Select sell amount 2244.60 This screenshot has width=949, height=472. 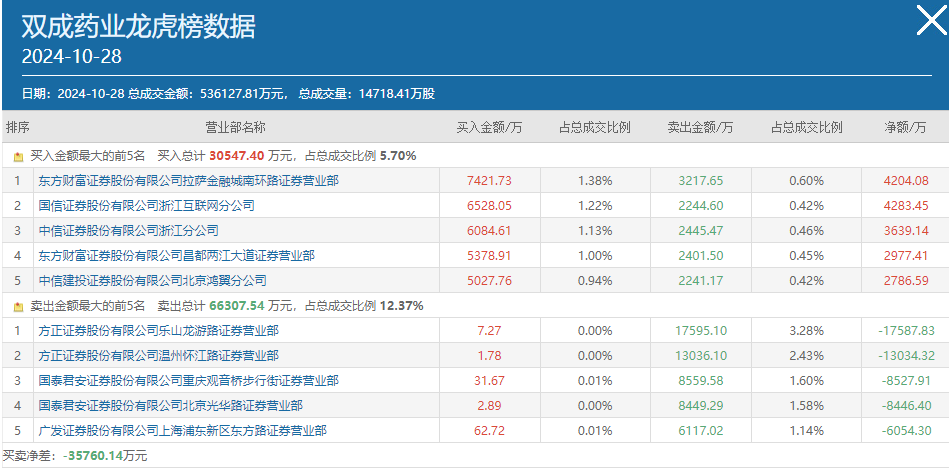pyautogui.click(x=701, y=206)
